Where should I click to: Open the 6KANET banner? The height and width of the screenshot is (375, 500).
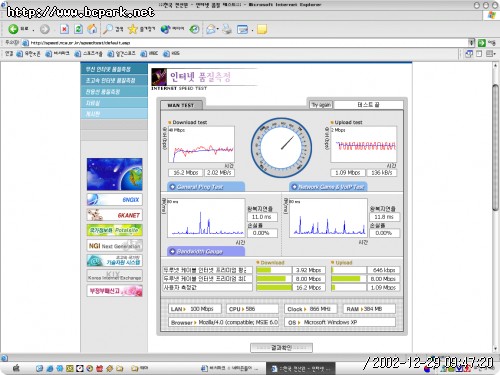click(x=114, y=215)
